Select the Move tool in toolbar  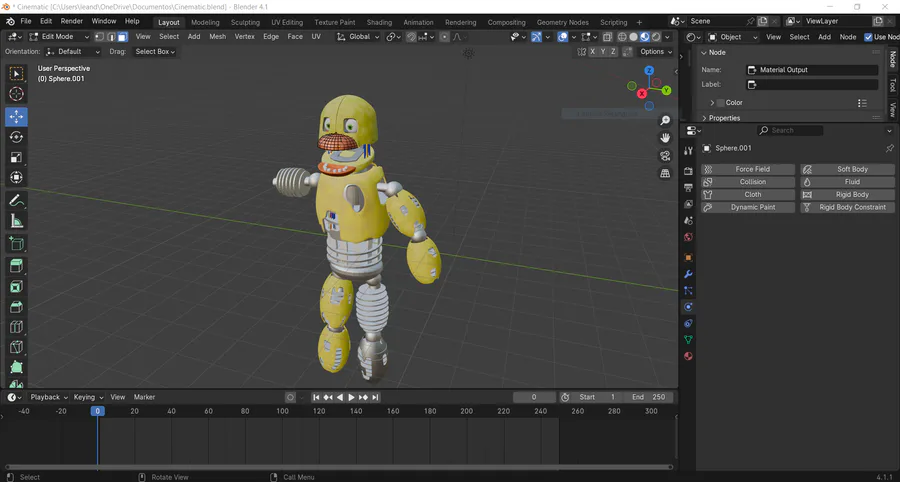point(17,117)
